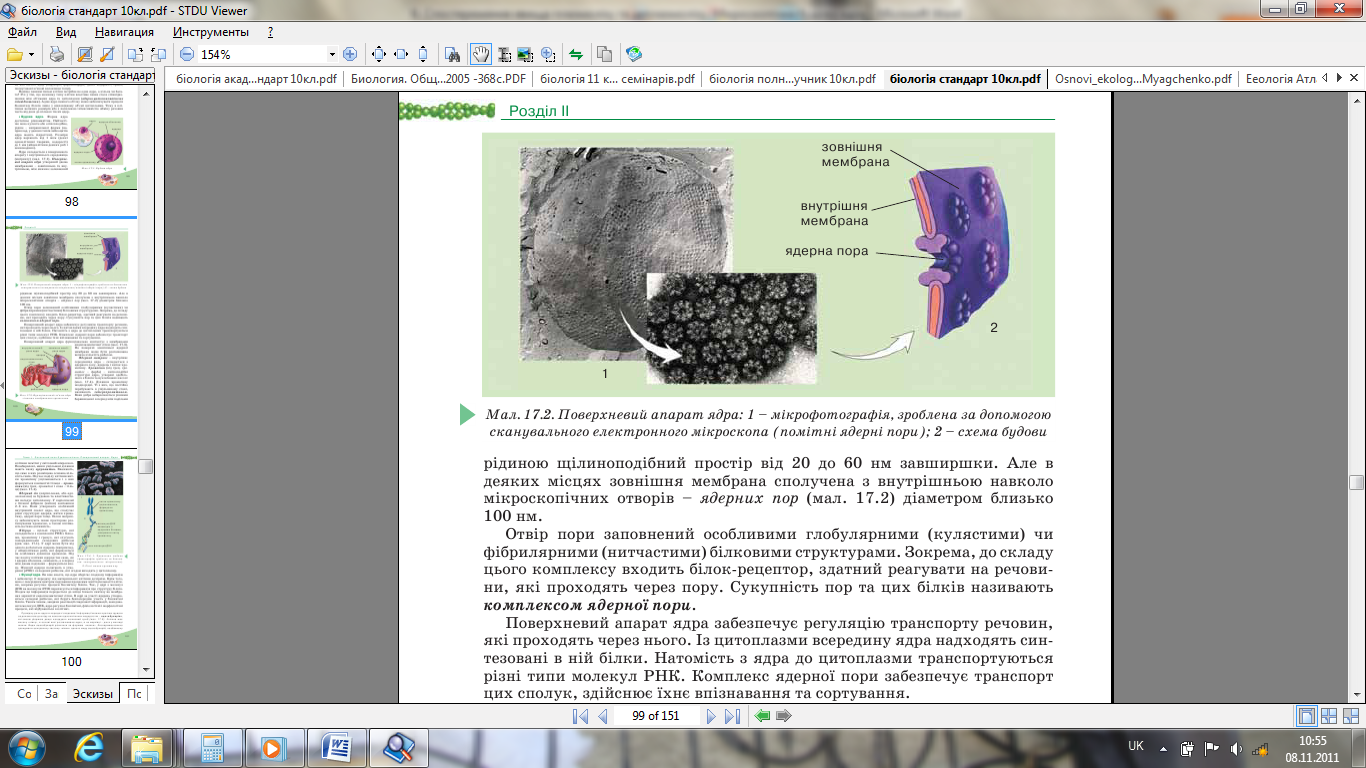Switch to tab біологія акад...ндарт 10кл.pdf
This screenshot has height=768, width=1366.
(254, 79)
